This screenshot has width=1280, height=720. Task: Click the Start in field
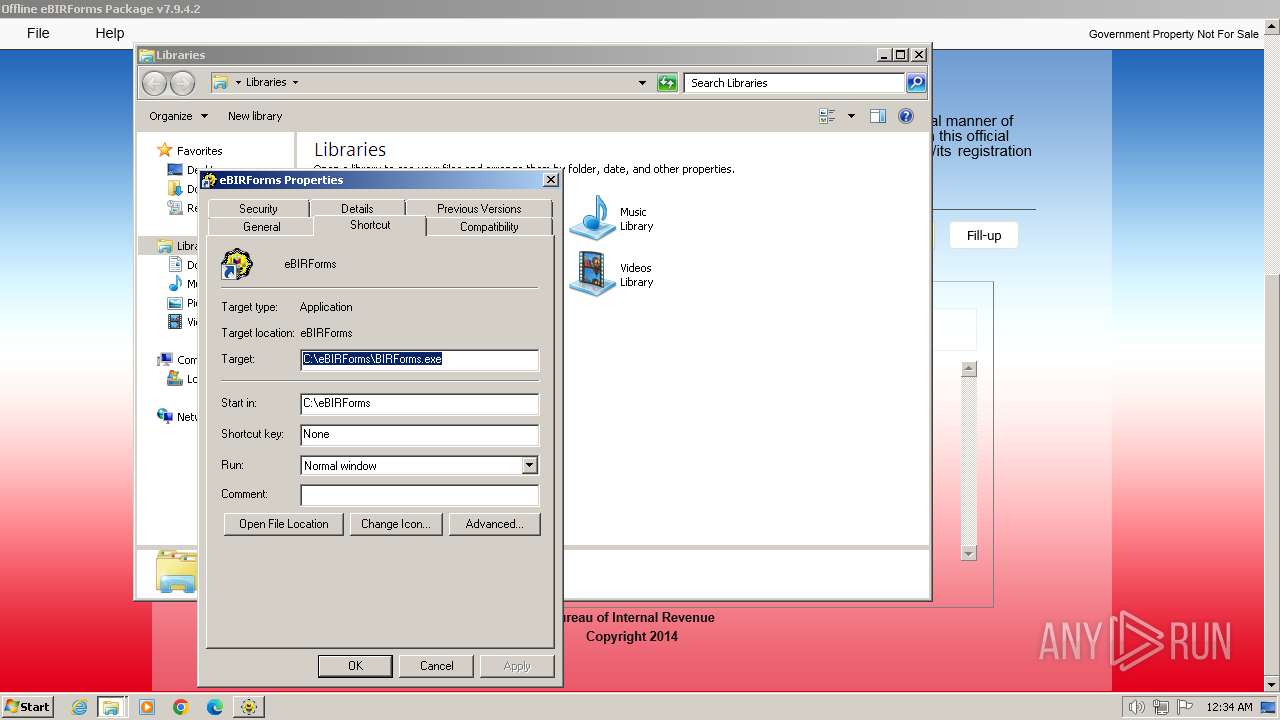click(x=419, y=403)
